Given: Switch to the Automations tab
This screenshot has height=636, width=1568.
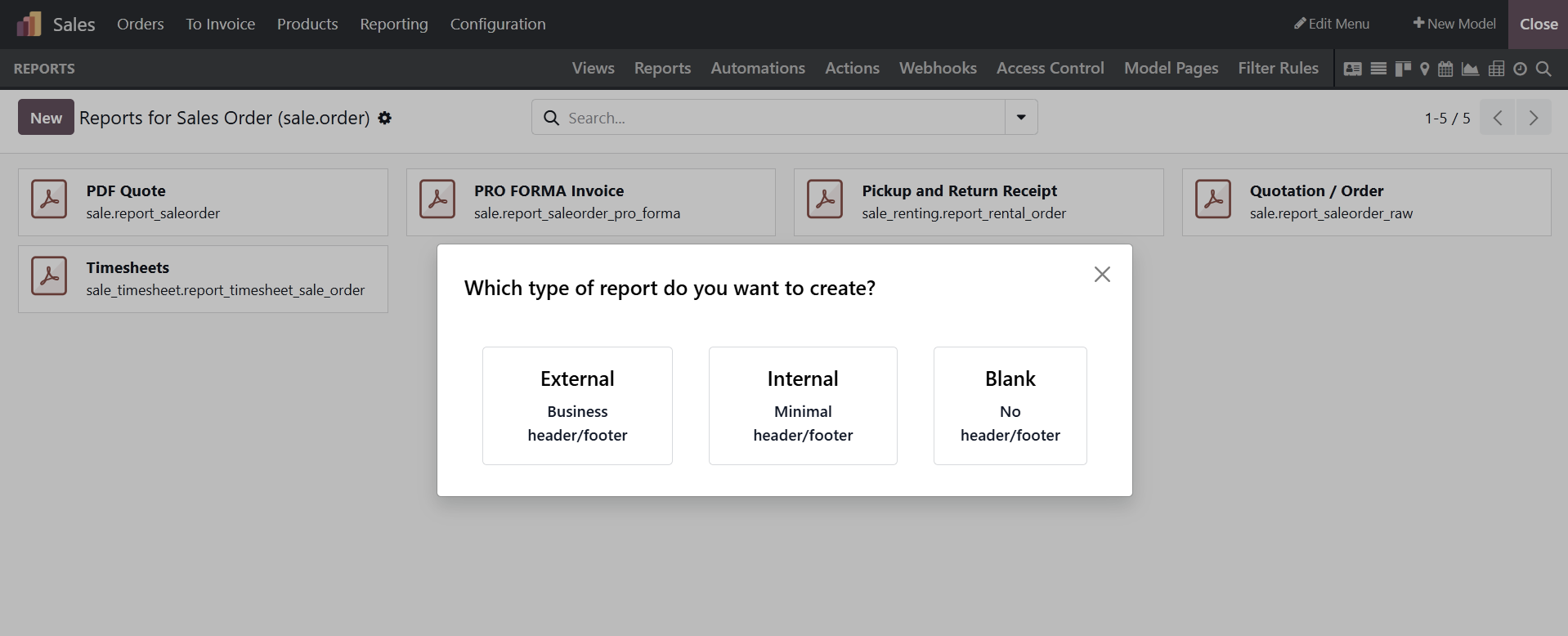Looking at the screenshot, I should (x=757, y=69).
